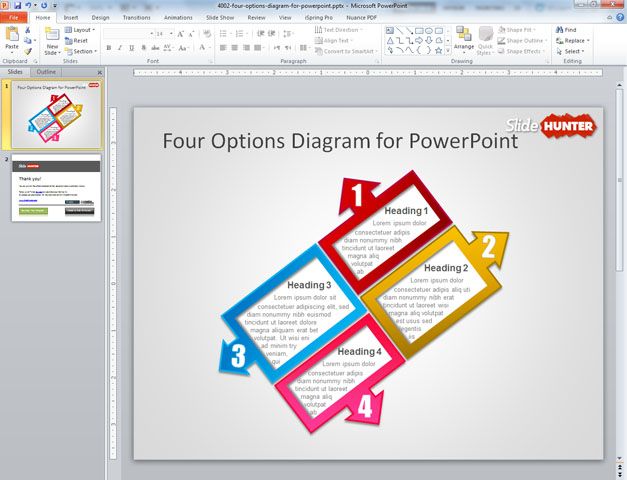Image resolution: width=627 pixels, height=480 pixels.
Task: Select the Oval shape in gallery
Action: point(429,30)
